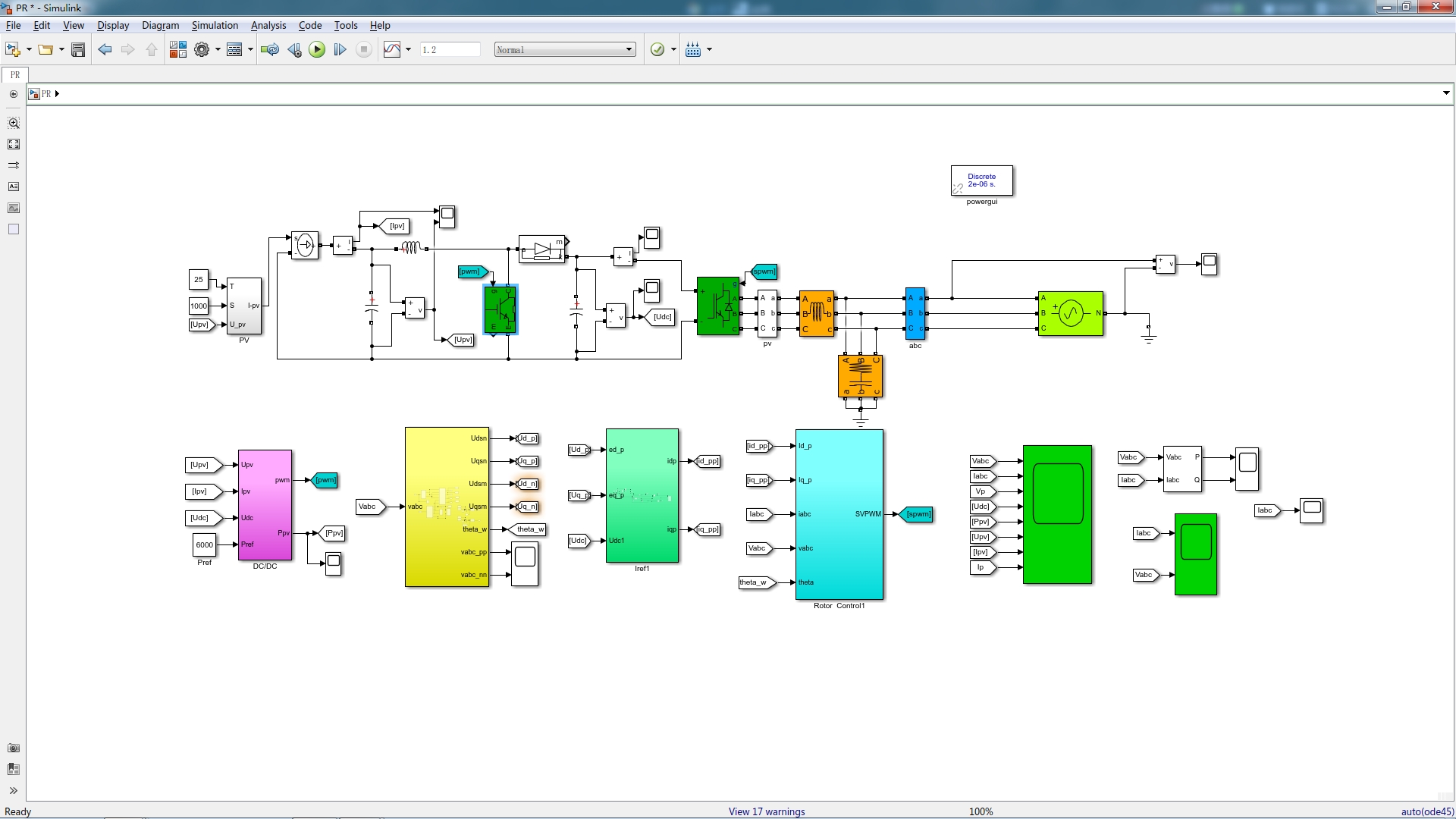
Task: Open the simulation mode Normal dropdown
Action: tap(564, 50)
